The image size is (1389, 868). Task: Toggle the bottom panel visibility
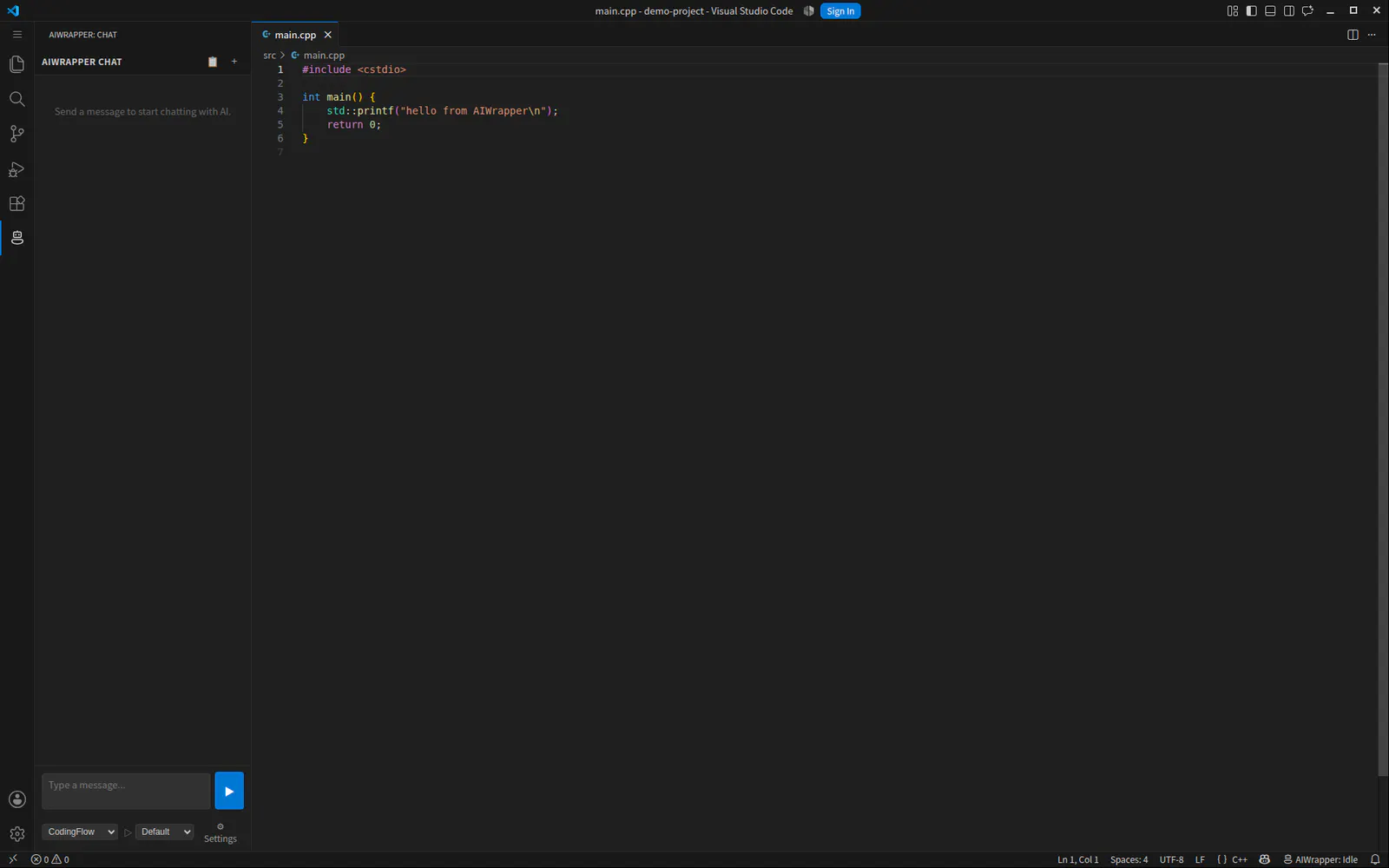point(1270,11)
